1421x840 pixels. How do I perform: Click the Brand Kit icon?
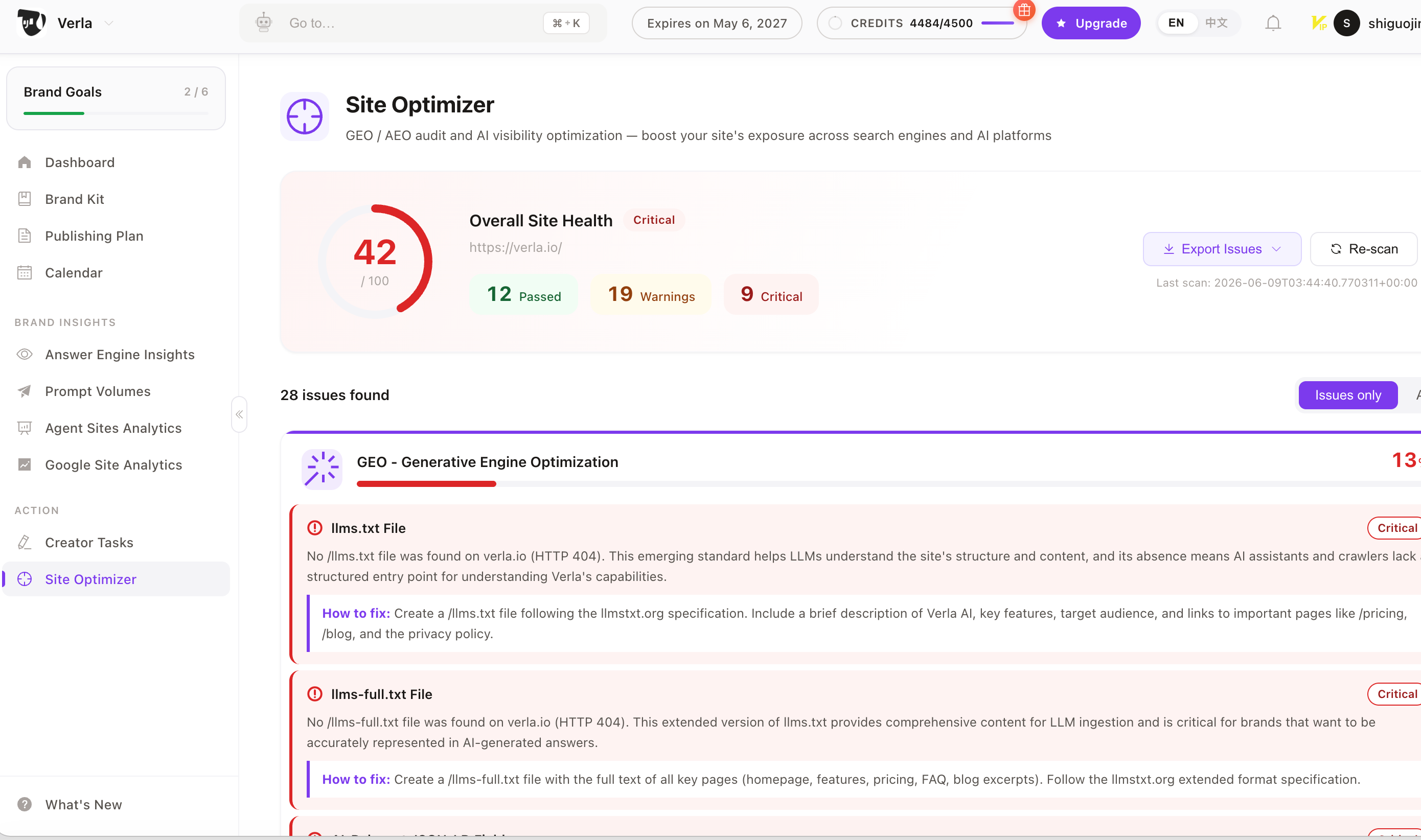pos(25,199)
